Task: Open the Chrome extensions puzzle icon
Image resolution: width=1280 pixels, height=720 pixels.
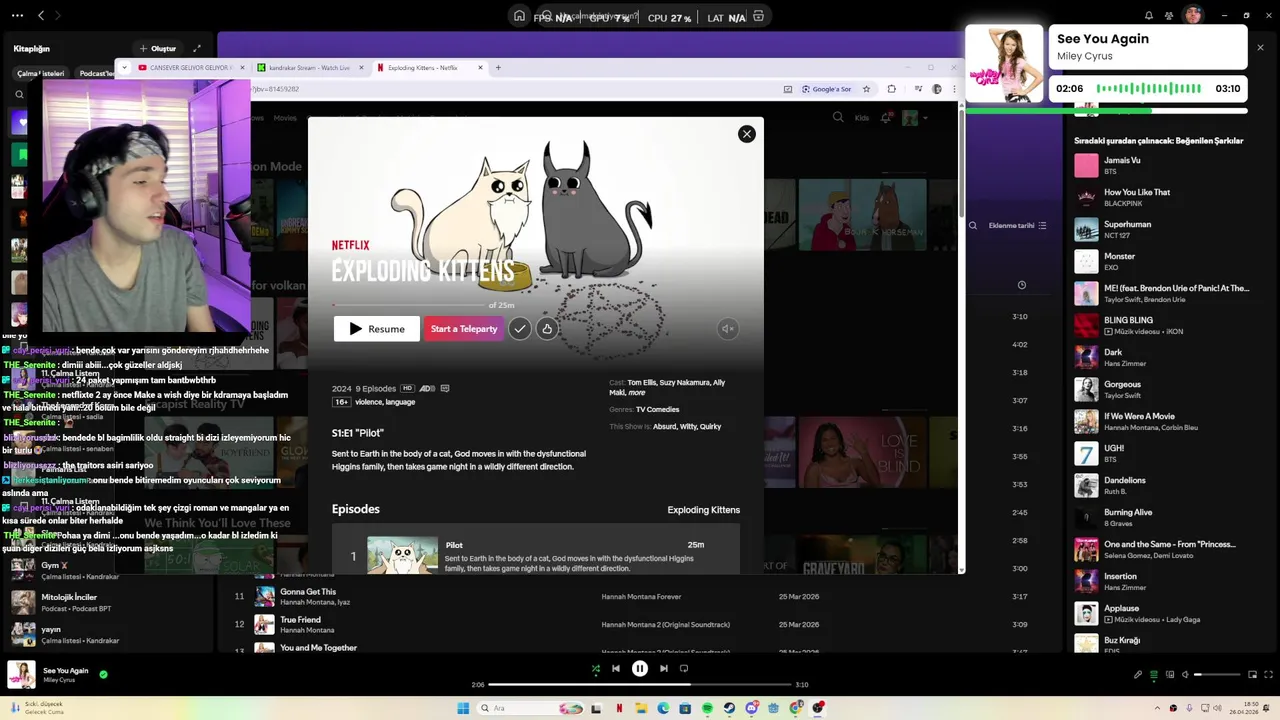Action: pyautogui.click(x=892, y=89)
